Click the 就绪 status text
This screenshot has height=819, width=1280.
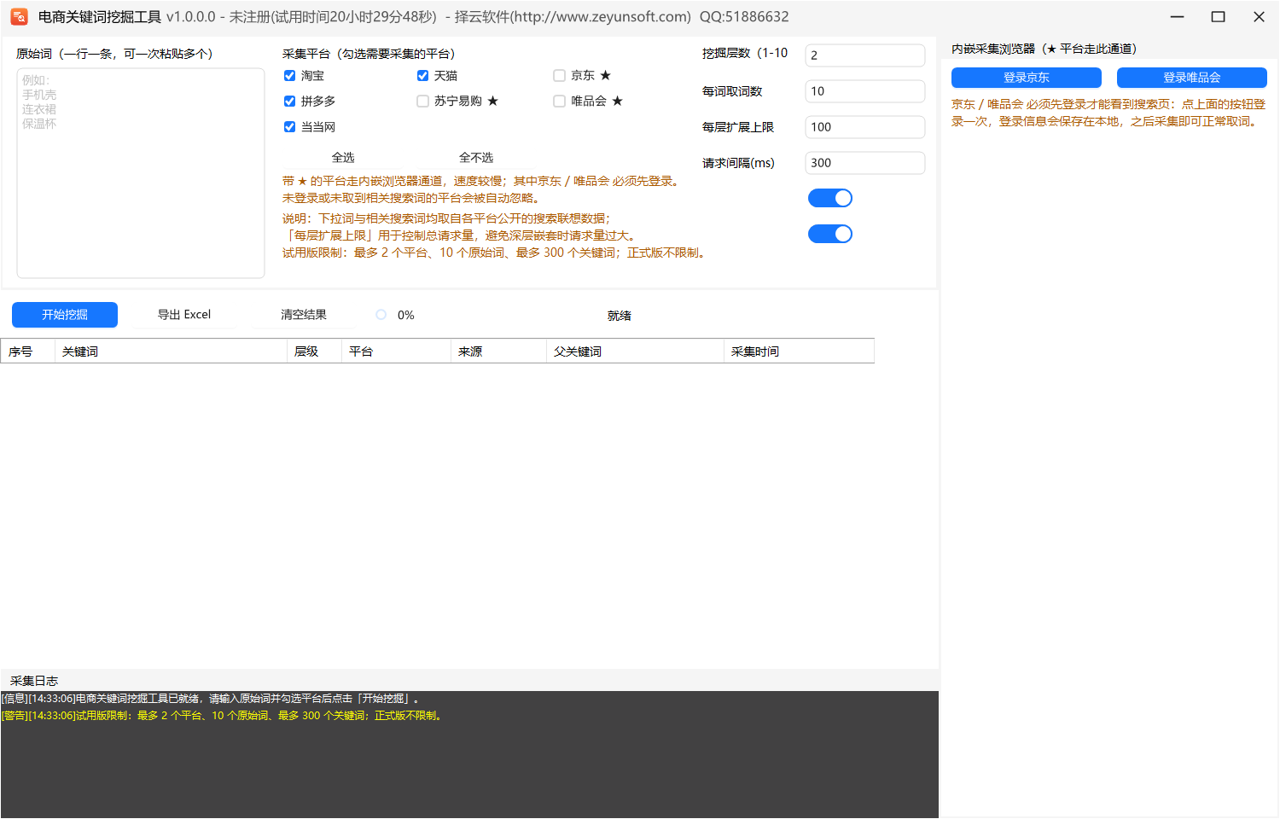click(619, 316)
